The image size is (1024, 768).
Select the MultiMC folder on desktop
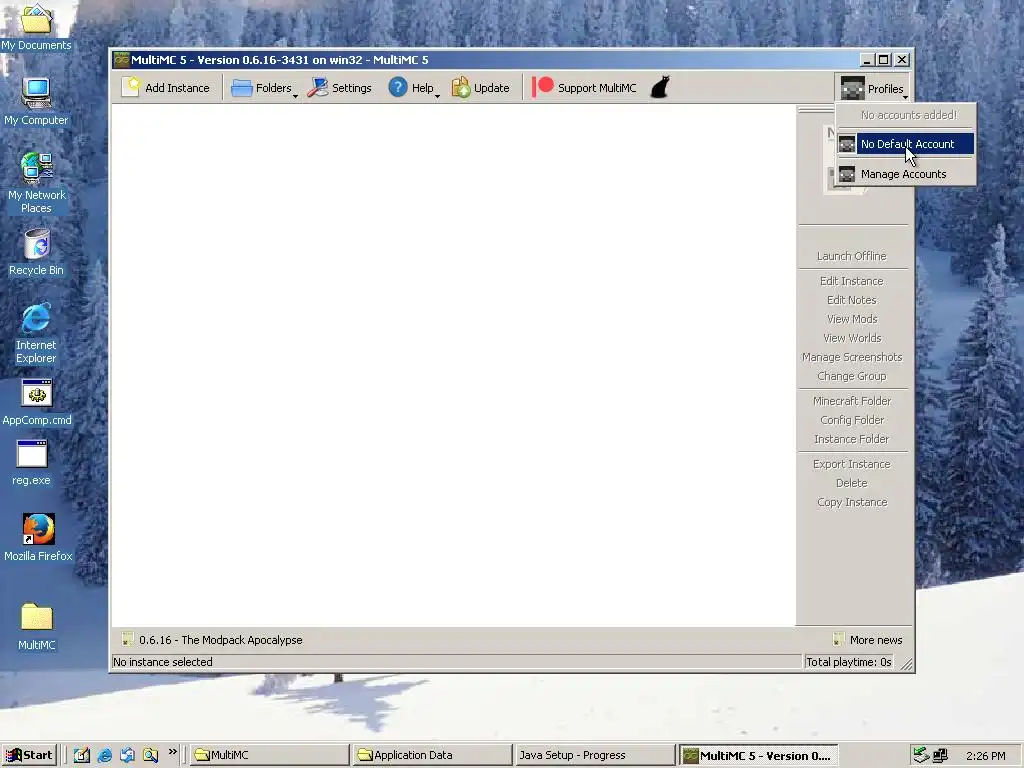pos(37,627)
